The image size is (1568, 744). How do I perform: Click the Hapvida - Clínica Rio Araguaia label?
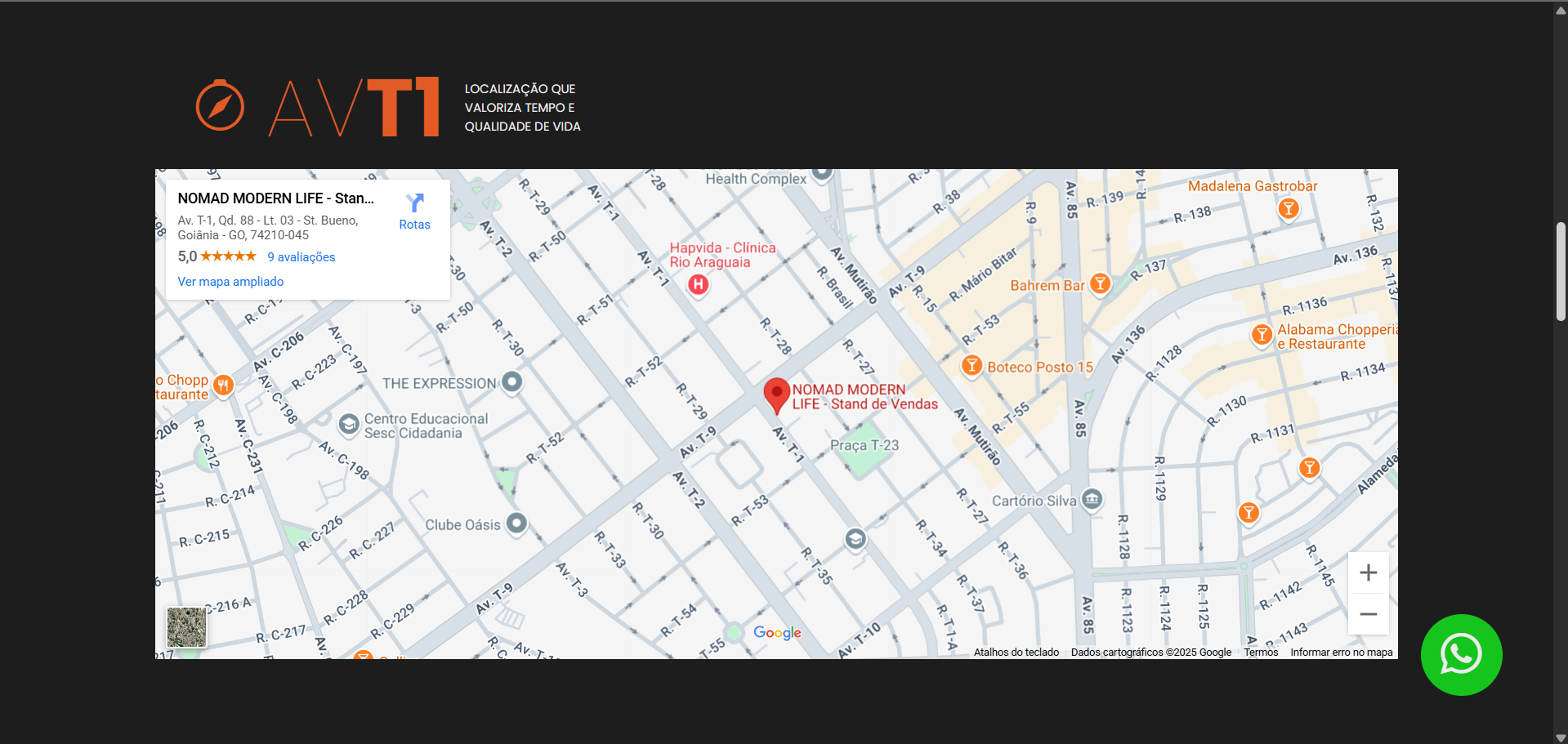722,255
